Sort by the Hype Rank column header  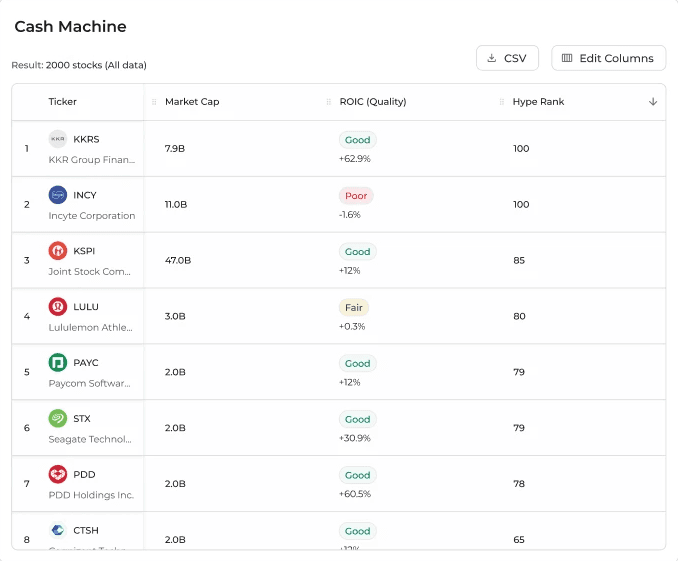[538, 102]
